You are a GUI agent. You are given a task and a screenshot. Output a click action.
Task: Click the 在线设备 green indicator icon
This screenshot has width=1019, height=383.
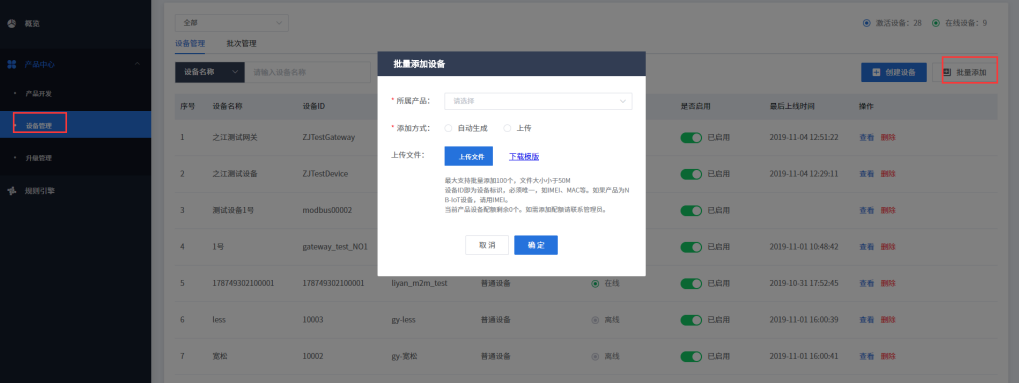936,23
